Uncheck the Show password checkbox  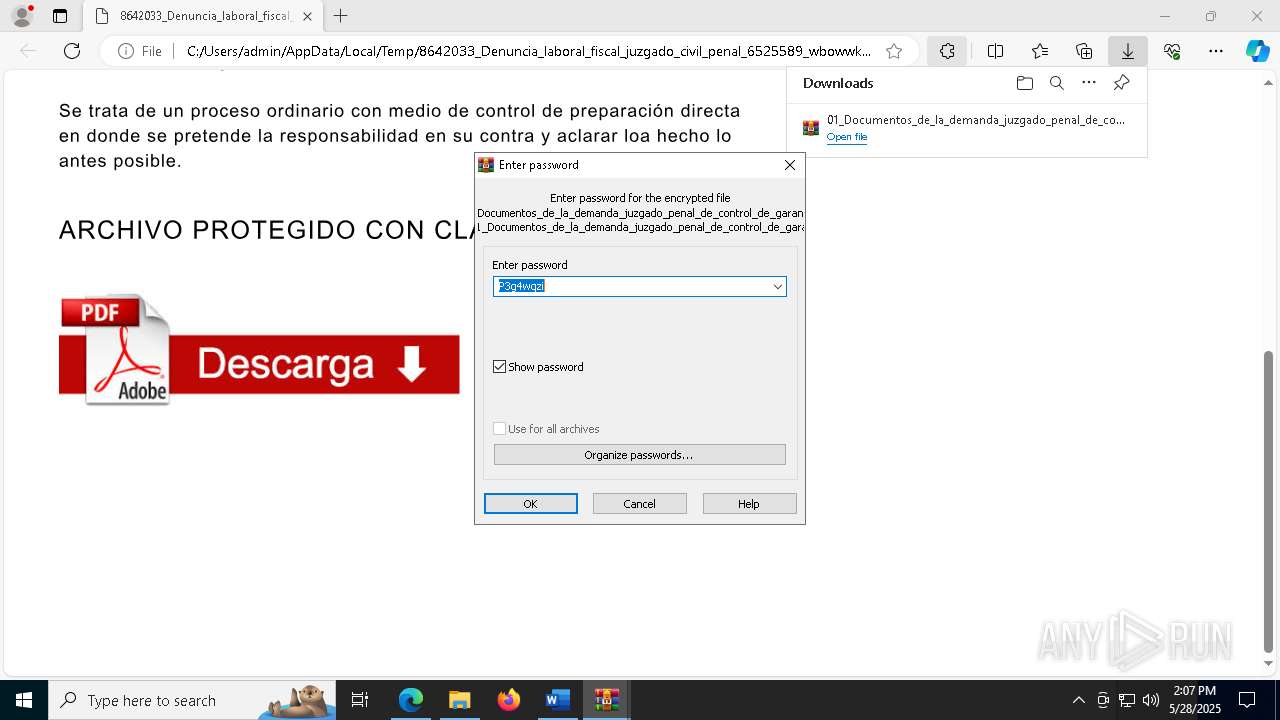[500, 367]
